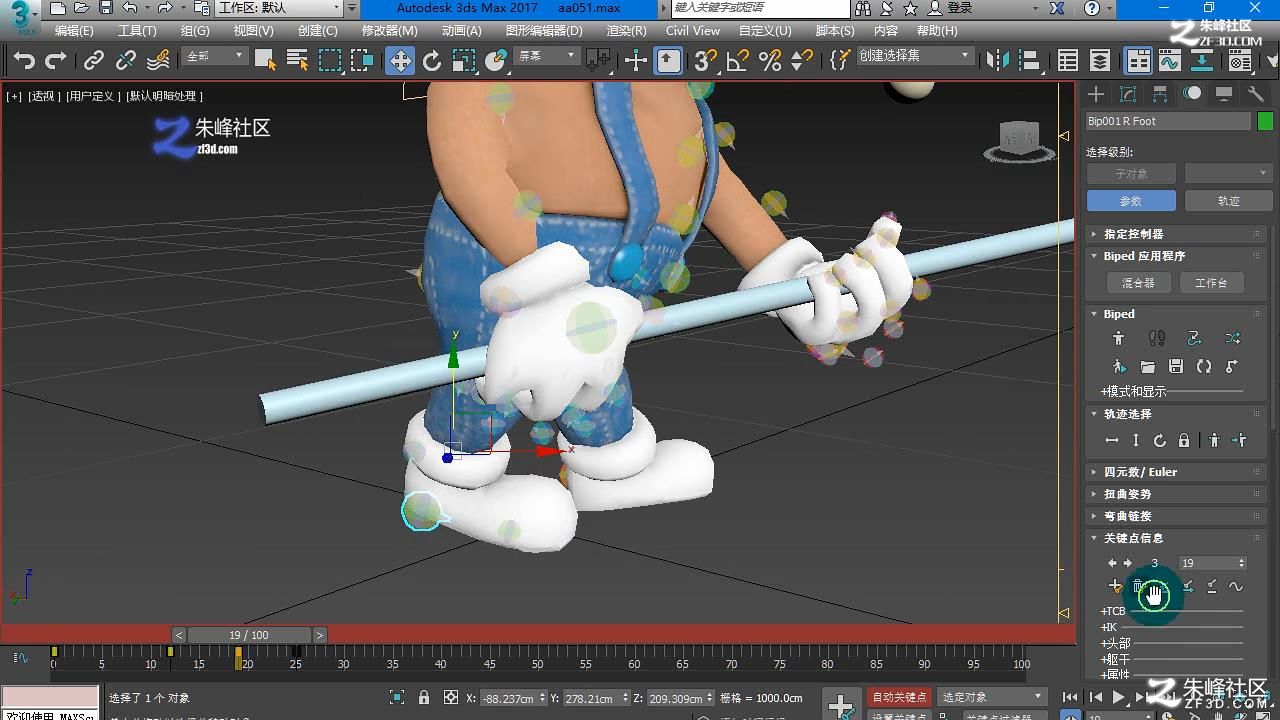The width and height of the screenshot is (1280, 720).
Task: Redo the last undone action
Action: point(56,61)
